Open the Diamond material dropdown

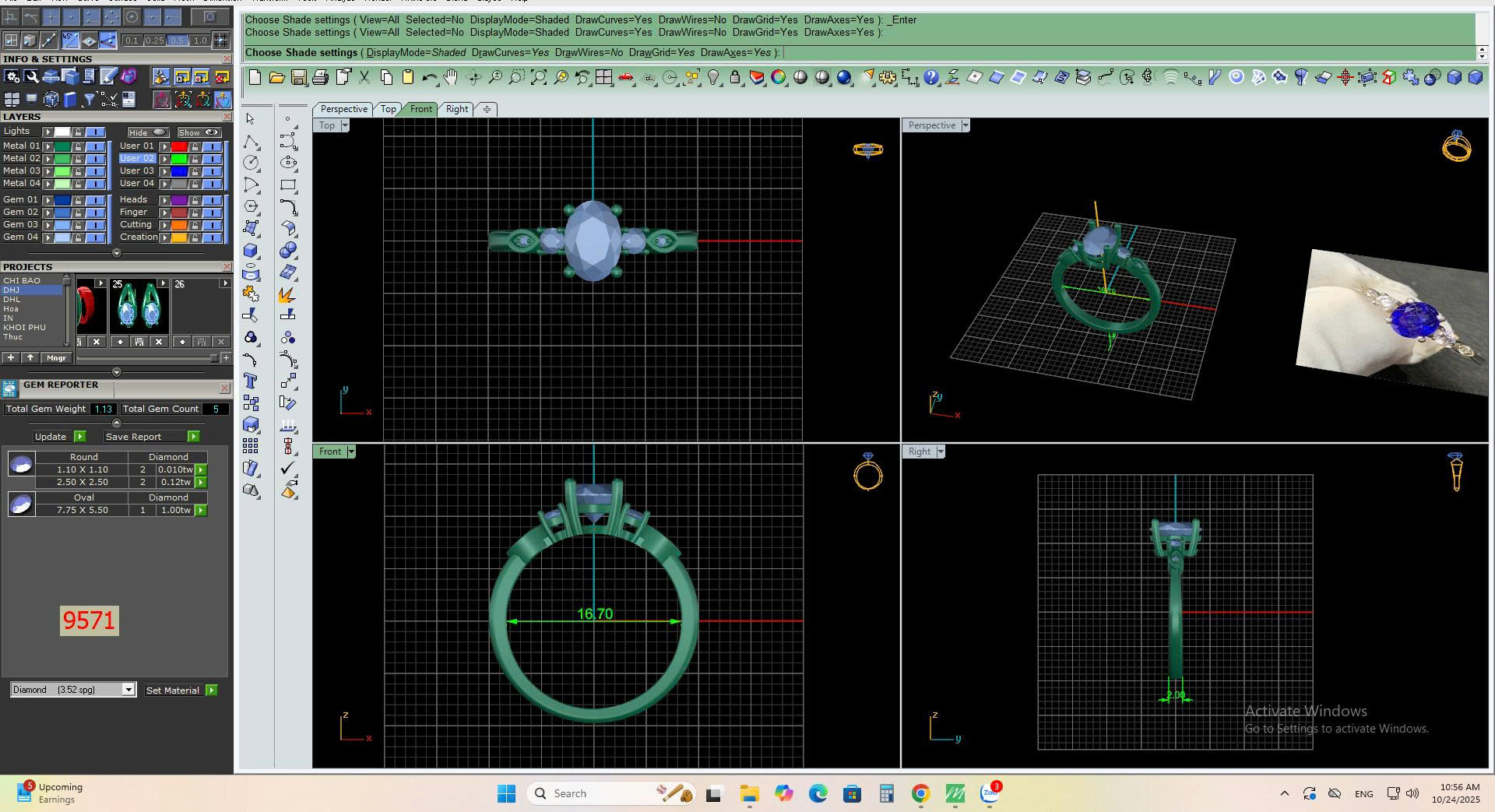click(x=128, y=690)
